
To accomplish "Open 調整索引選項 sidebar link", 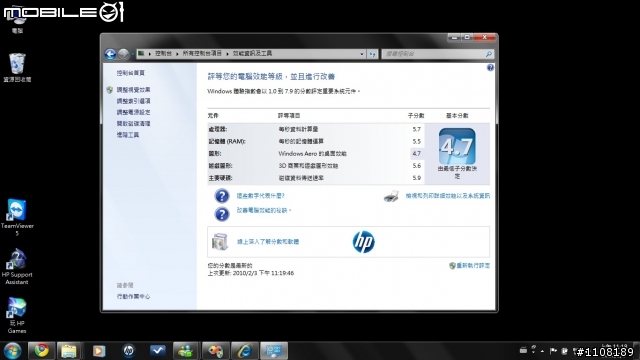I will (133, 101).
